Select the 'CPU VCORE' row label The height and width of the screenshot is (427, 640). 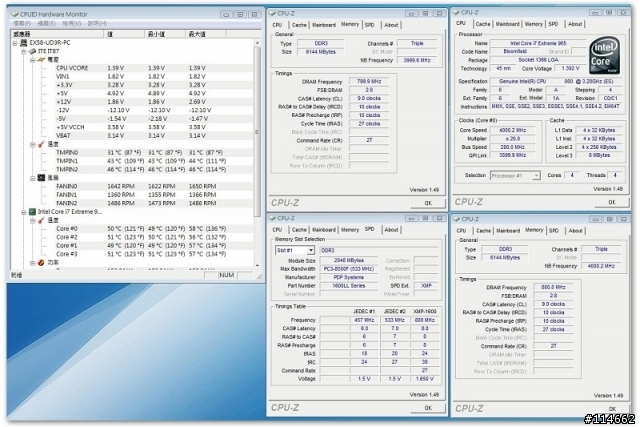click(72, 68)
